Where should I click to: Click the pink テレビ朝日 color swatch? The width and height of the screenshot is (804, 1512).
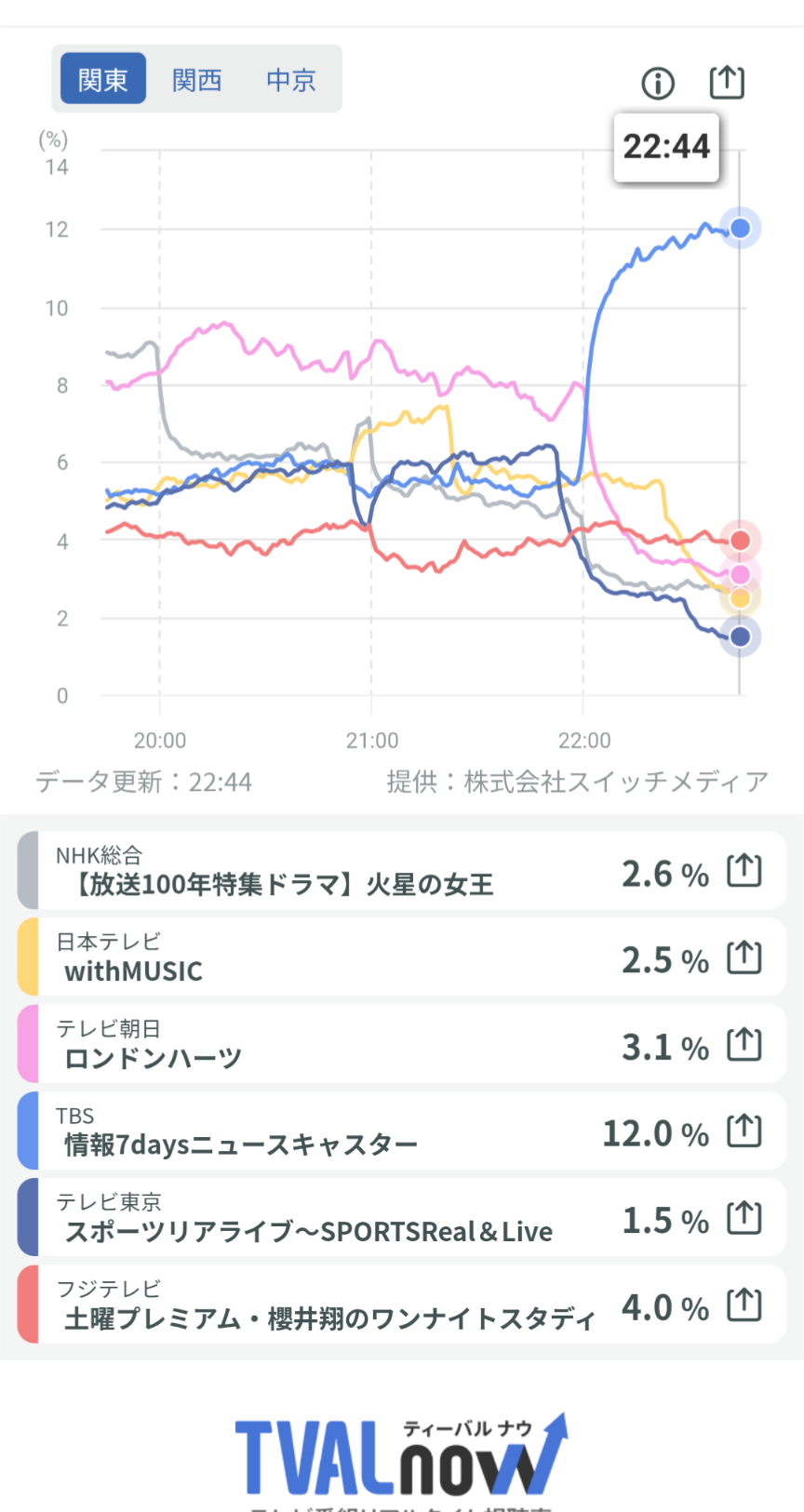[29, 1044]
